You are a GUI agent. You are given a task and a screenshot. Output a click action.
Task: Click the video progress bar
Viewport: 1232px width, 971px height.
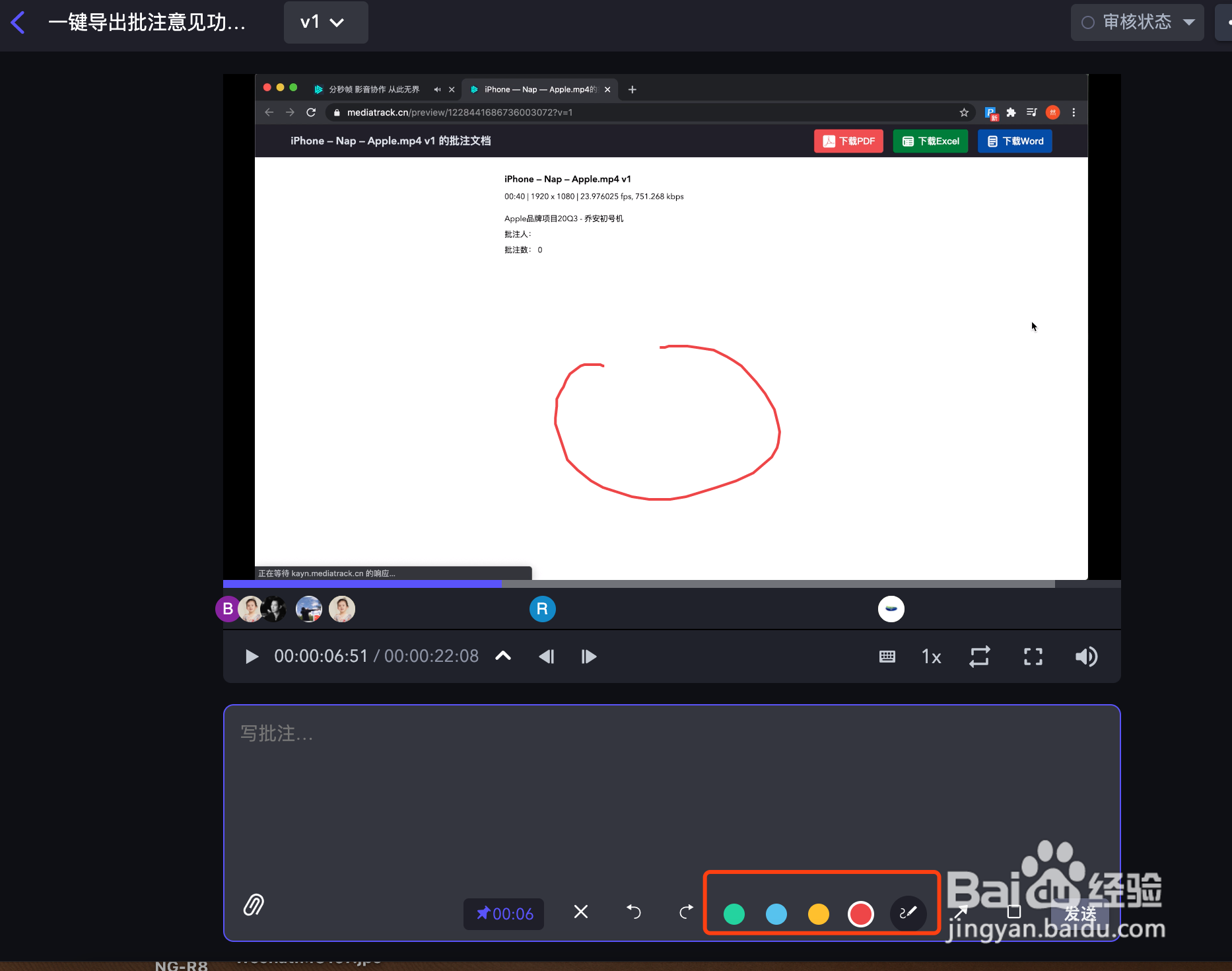[x=672, y=584]
